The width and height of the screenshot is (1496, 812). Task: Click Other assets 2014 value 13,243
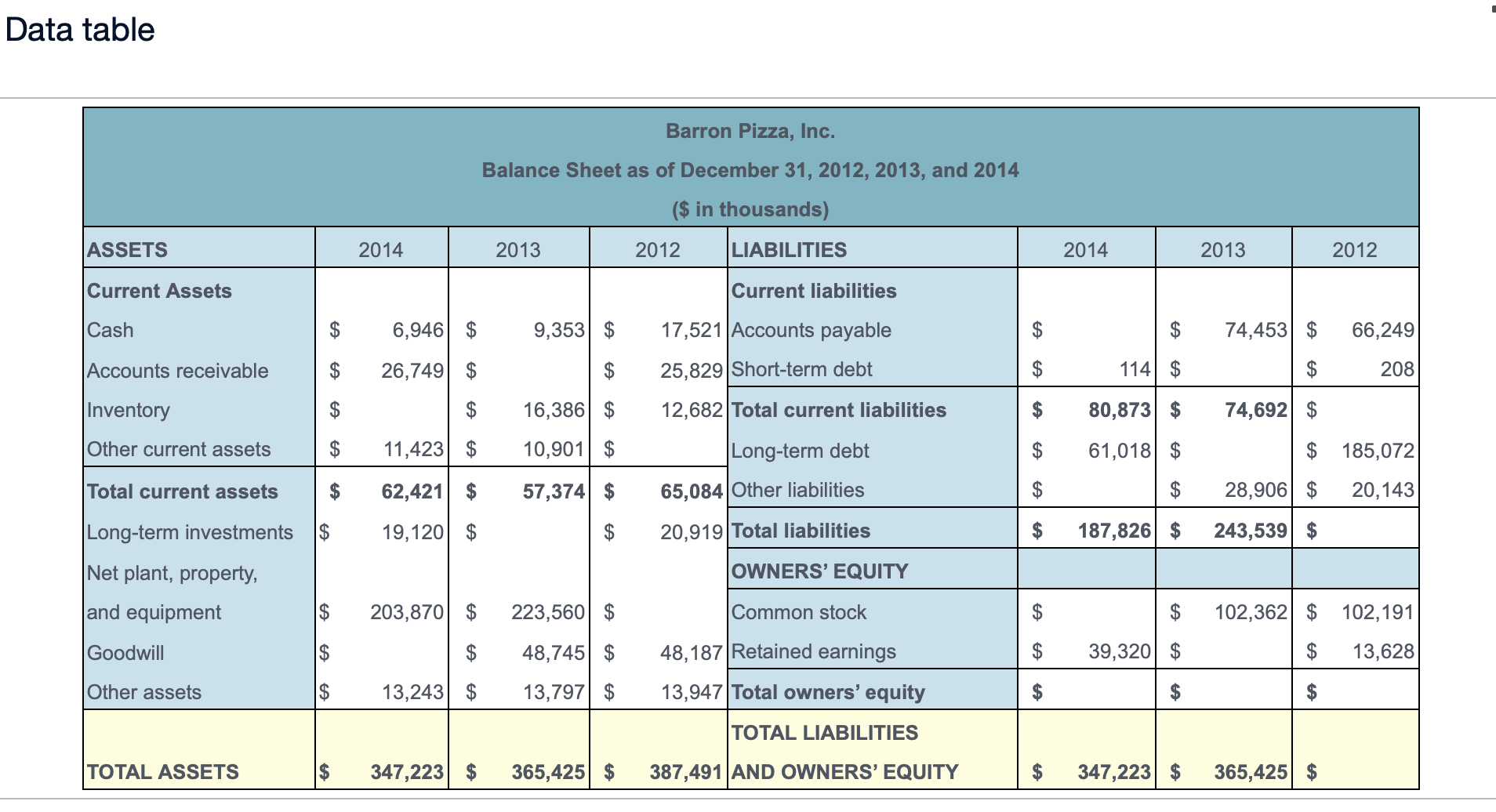click(412, 692)
